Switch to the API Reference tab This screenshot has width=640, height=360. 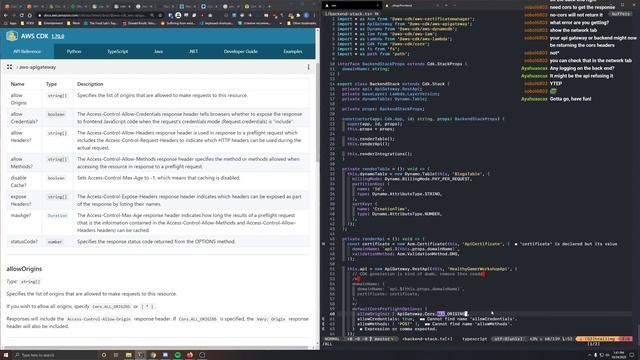pyautogui.click(x=27, y=51)
